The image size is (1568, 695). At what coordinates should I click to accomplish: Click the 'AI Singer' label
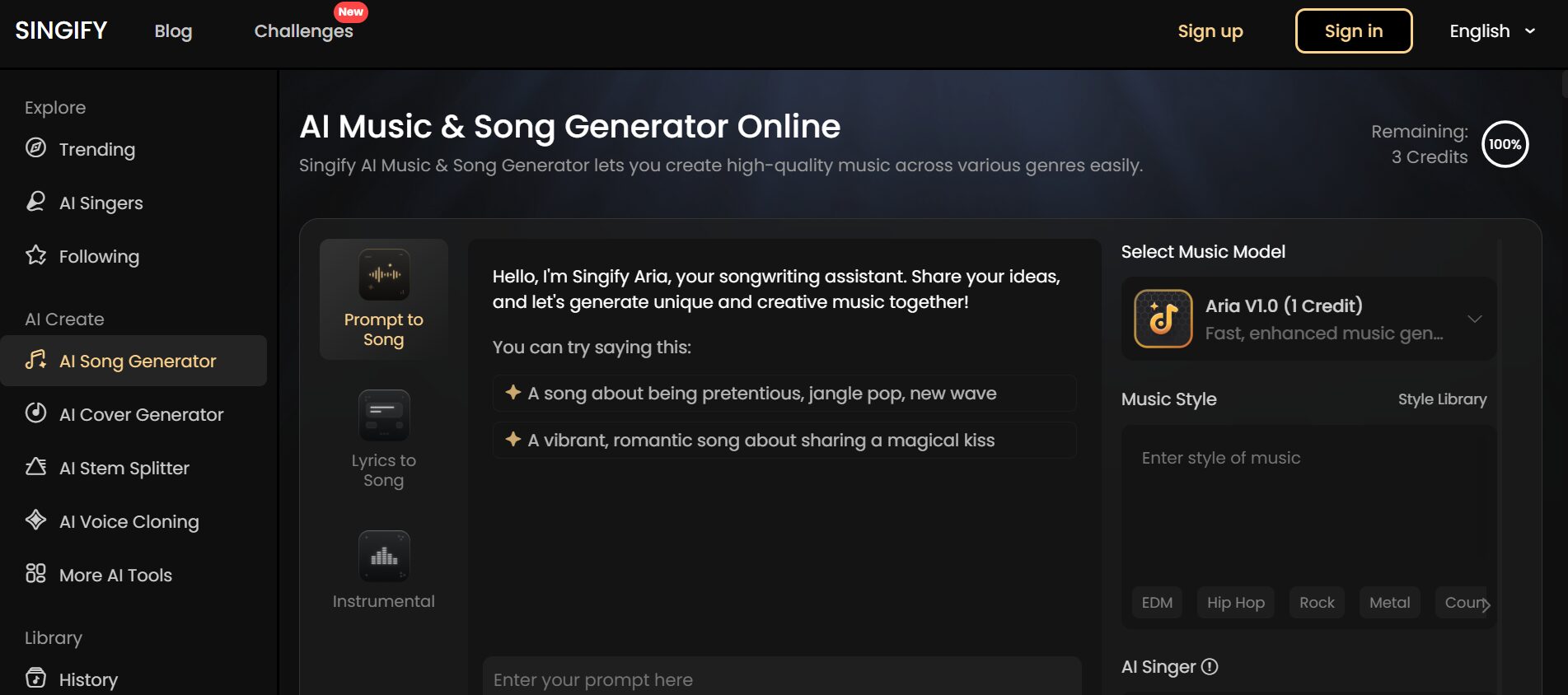[x=1158, y=667]
